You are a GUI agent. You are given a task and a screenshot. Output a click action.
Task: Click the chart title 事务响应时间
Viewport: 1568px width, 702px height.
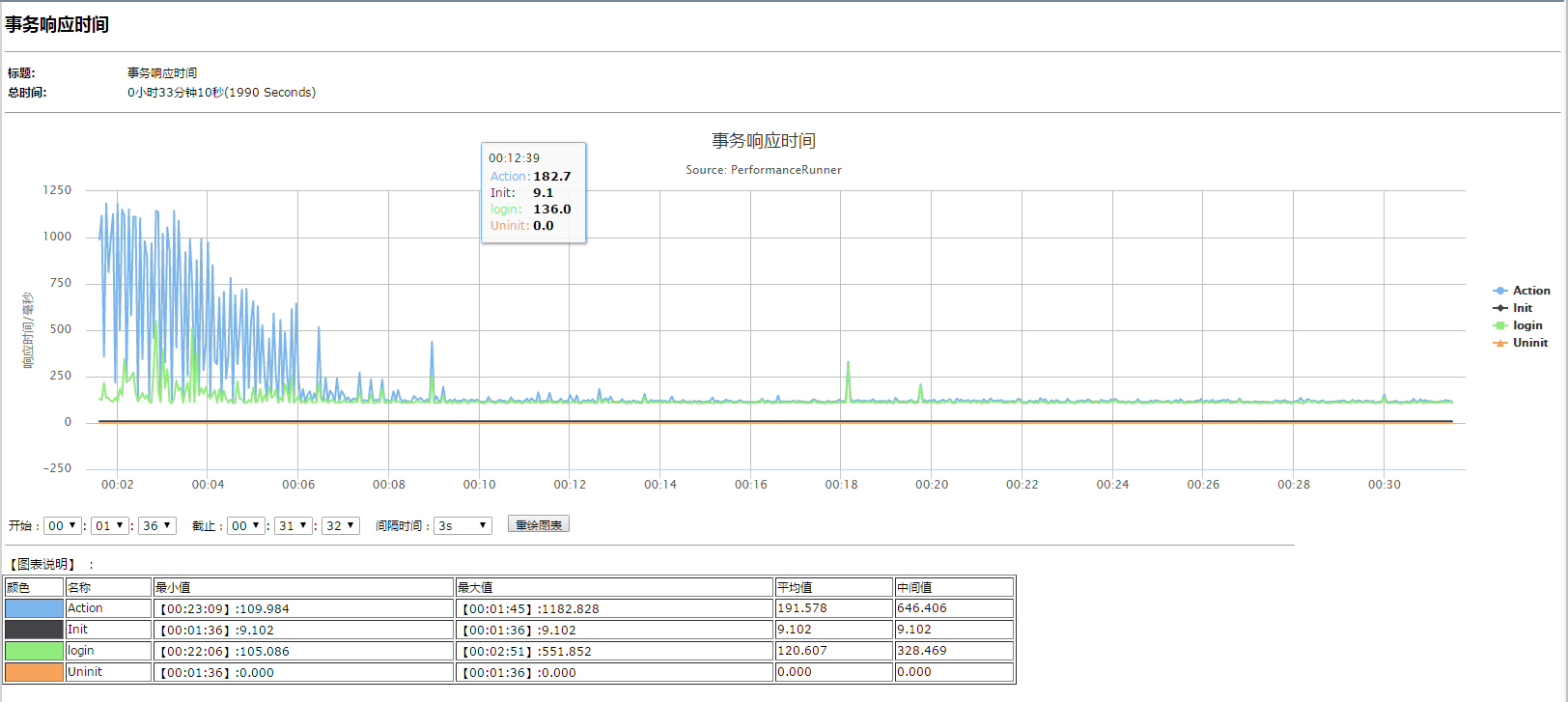tap(763, 141)
